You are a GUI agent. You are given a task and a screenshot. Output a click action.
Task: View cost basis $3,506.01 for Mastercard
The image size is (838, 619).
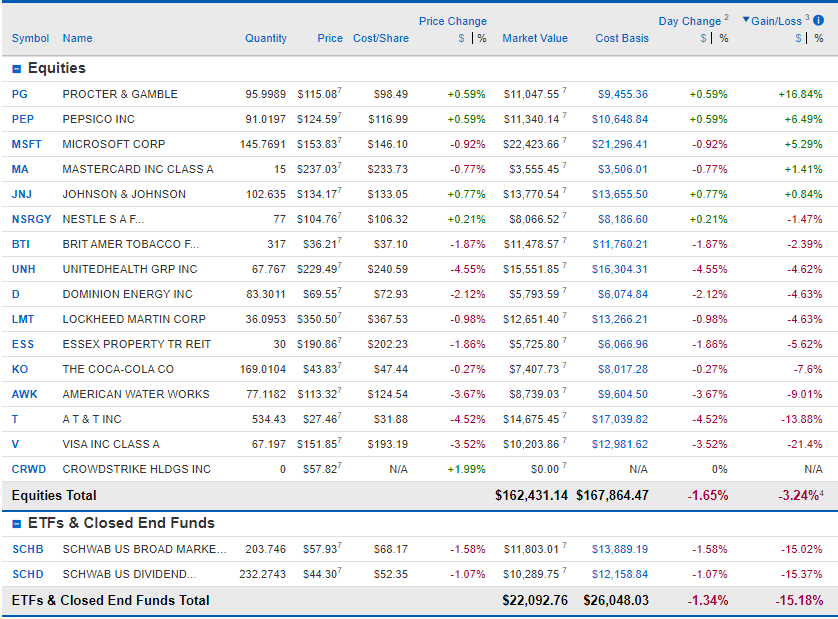coord(623,169)
